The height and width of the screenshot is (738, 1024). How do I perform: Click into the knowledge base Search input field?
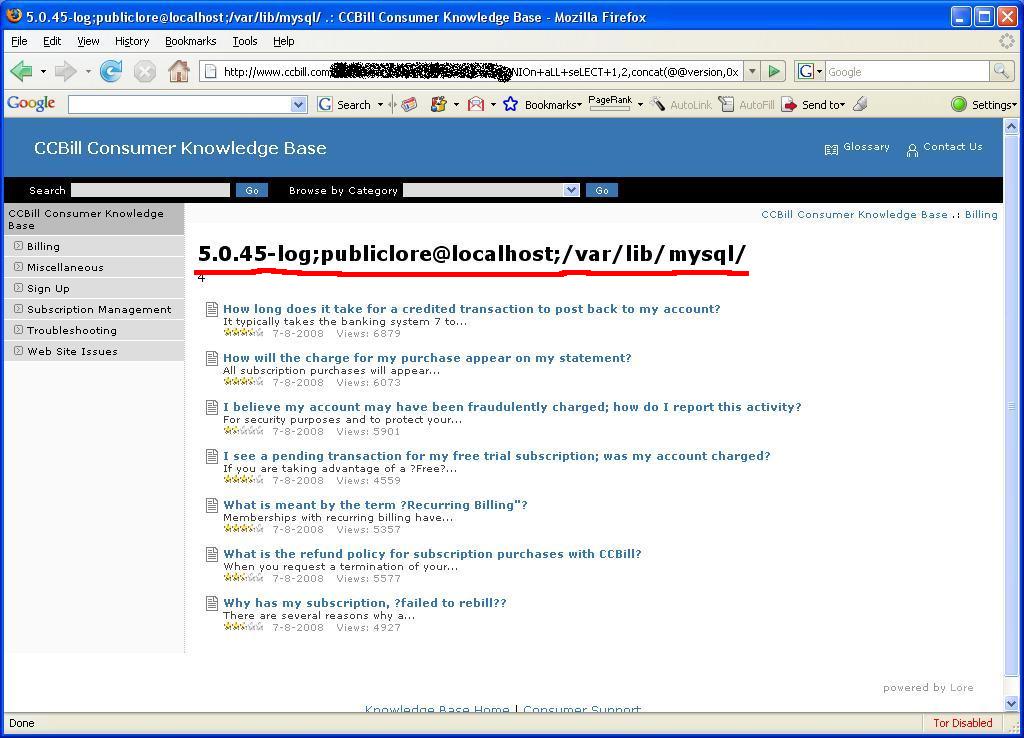(x=150, y=190)
